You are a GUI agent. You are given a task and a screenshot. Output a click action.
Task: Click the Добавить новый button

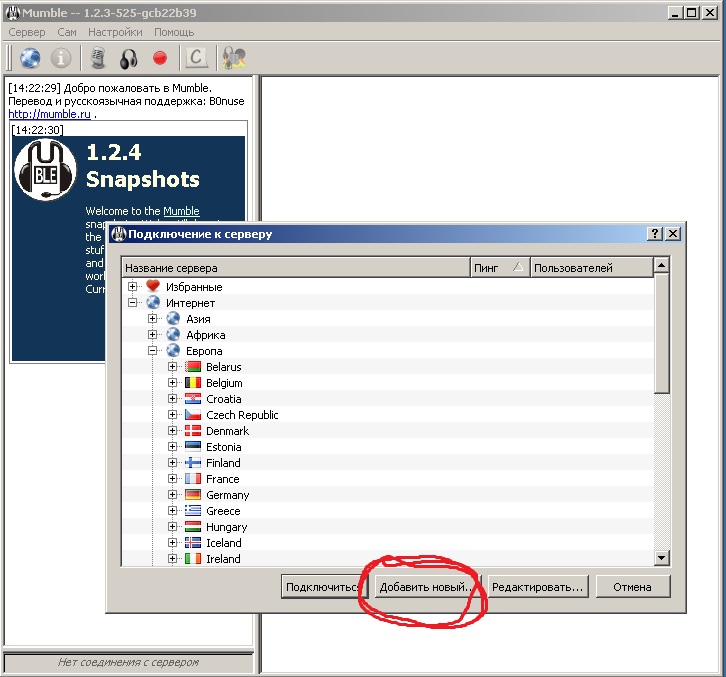pos(427,587)
